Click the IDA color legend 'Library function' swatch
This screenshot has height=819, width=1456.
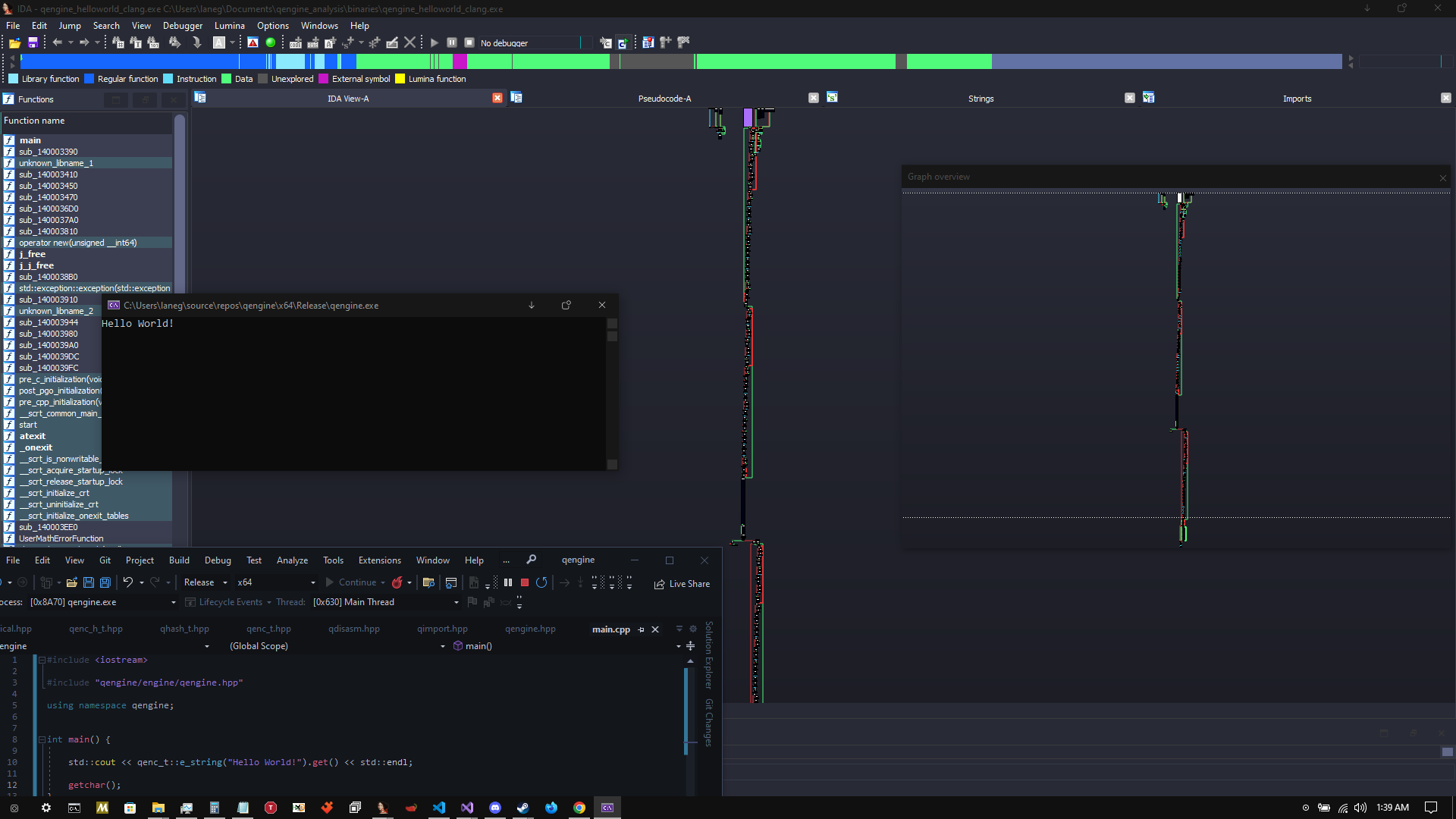tap(15, 78)
